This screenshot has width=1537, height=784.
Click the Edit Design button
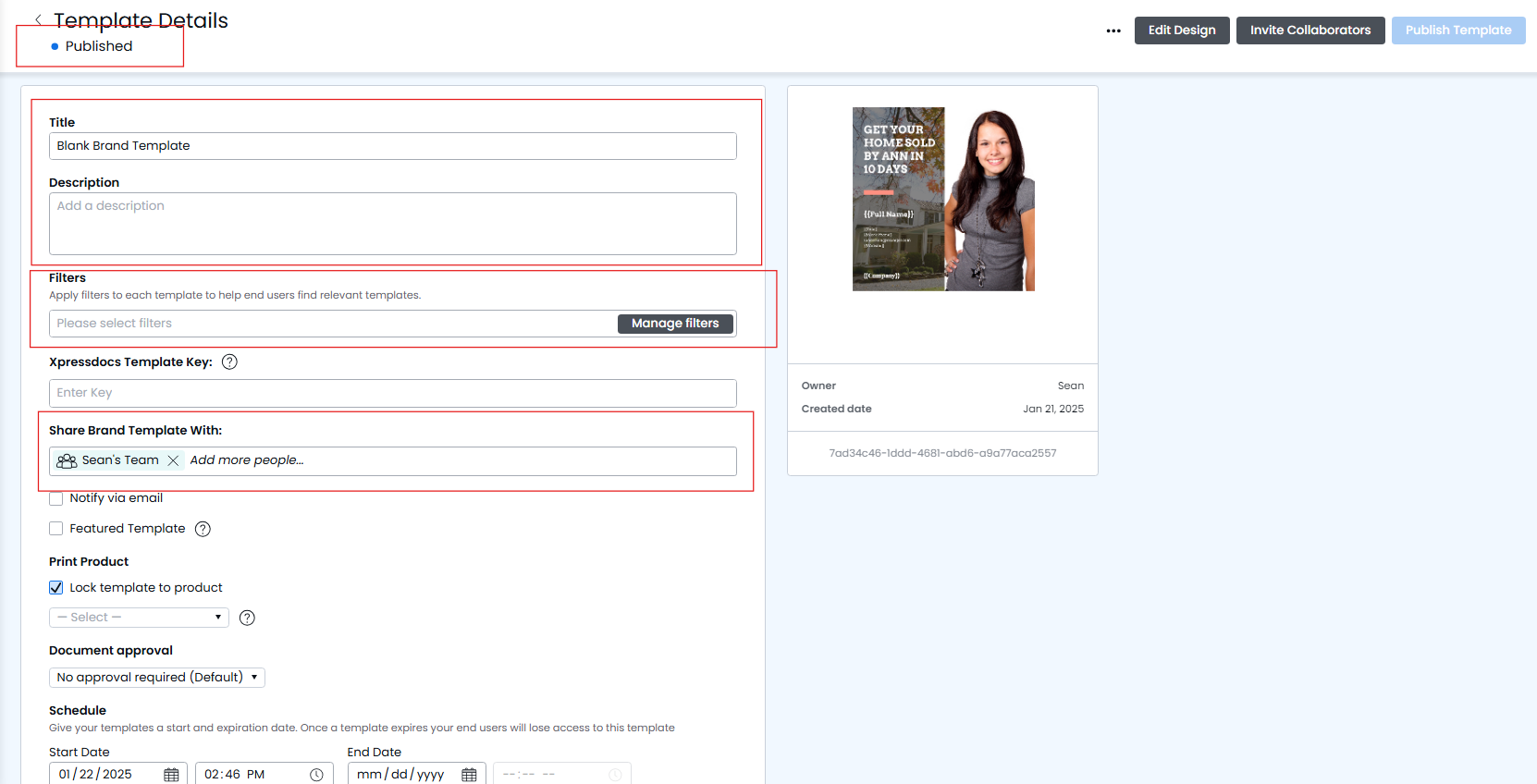tap(1181, 31)
